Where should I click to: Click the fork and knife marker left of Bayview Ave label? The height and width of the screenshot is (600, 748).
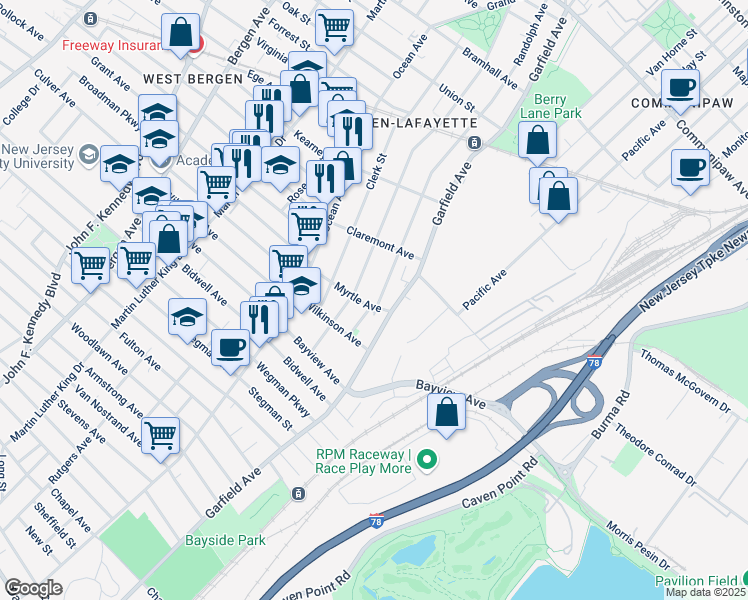[260, 322]
